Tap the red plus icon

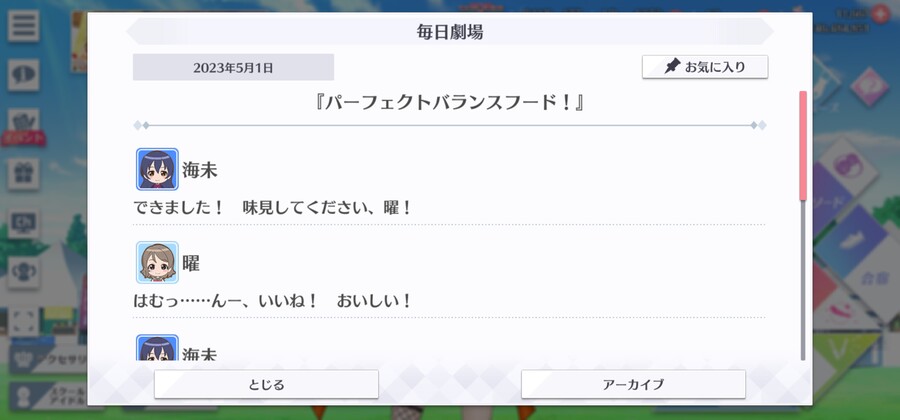pyautogui.click(x=880, y=14)
